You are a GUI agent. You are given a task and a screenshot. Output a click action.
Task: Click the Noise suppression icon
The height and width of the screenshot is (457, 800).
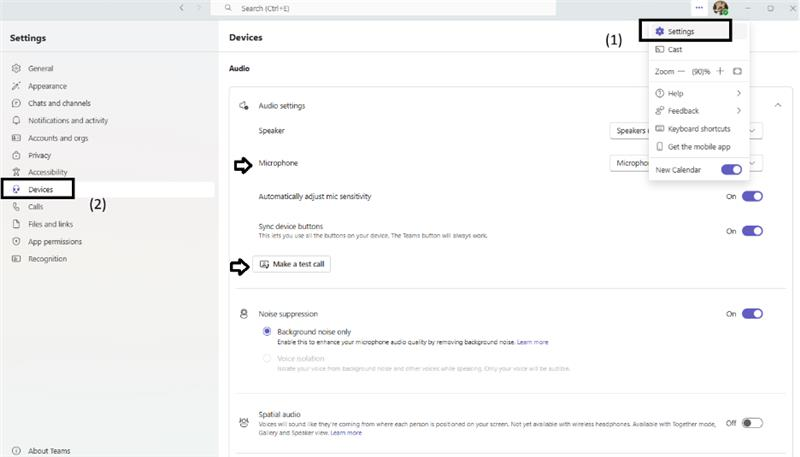point(243,314)
